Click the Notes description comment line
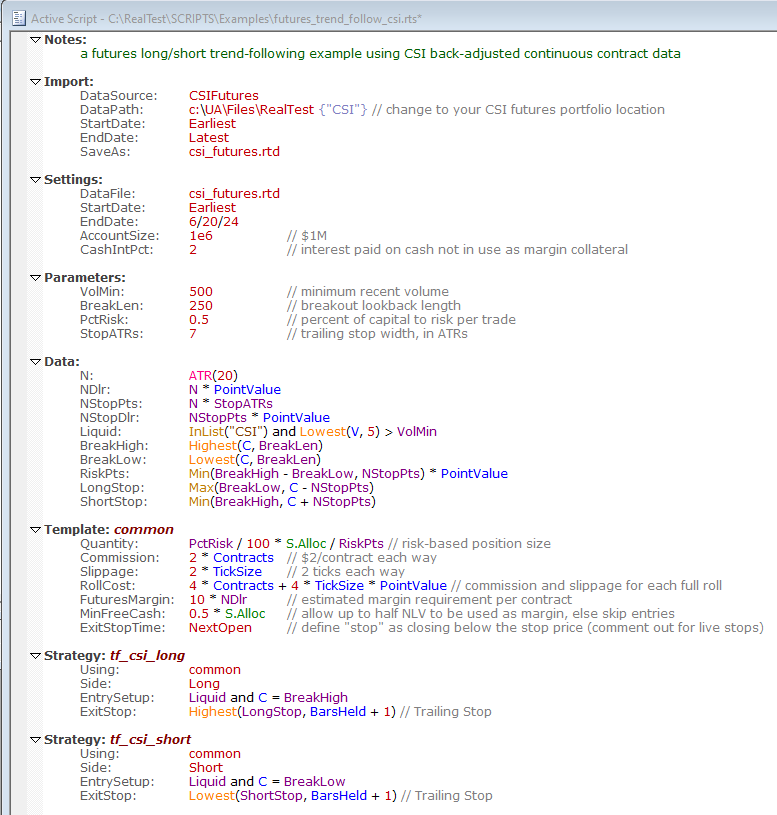 tap(380, 54)
